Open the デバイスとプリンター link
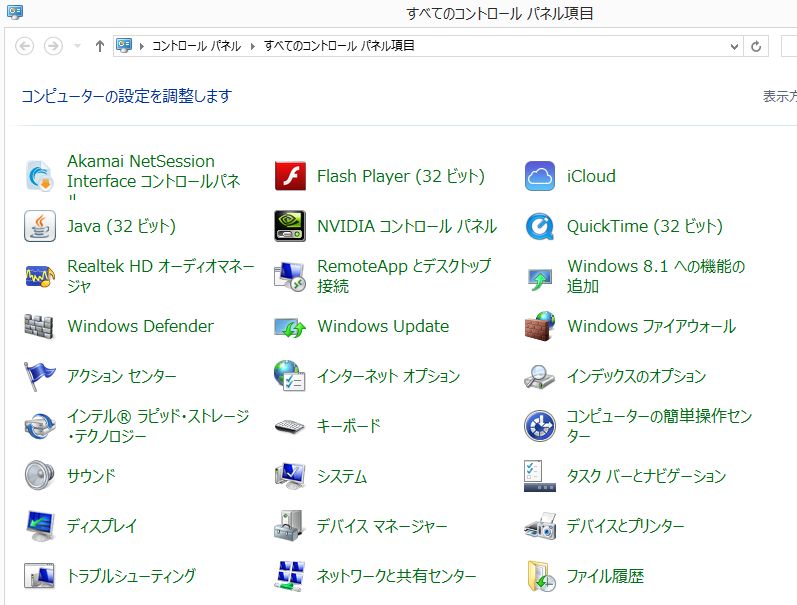 pos(626,526)
